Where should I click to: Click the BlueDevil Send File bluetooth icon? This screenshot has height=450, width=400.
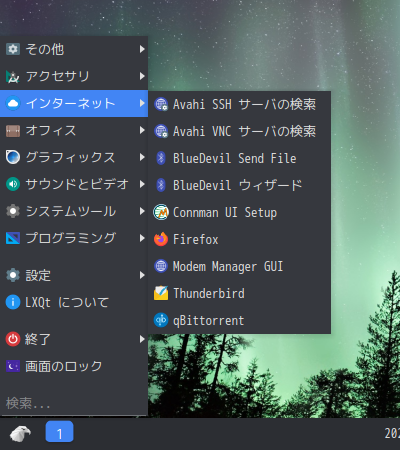coord(161,158)
